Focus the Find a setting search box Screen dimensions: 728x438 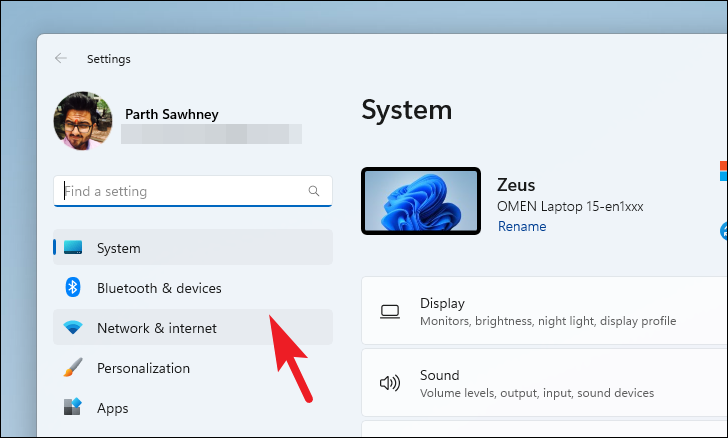pyautogui.click(x=193, y=191)
